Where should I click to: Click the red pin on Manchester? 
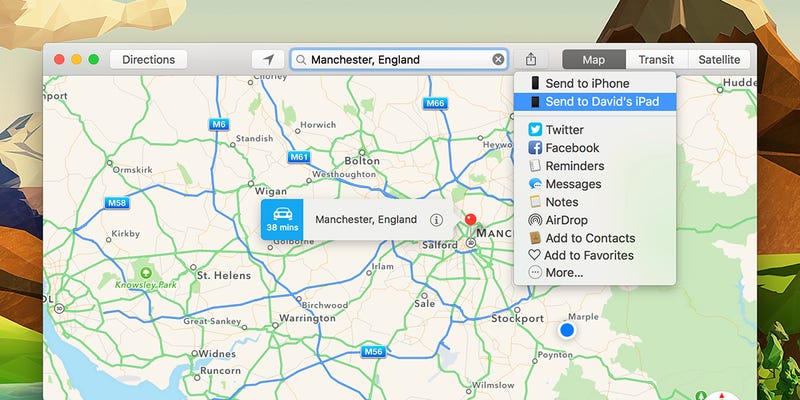coord(470,220)
